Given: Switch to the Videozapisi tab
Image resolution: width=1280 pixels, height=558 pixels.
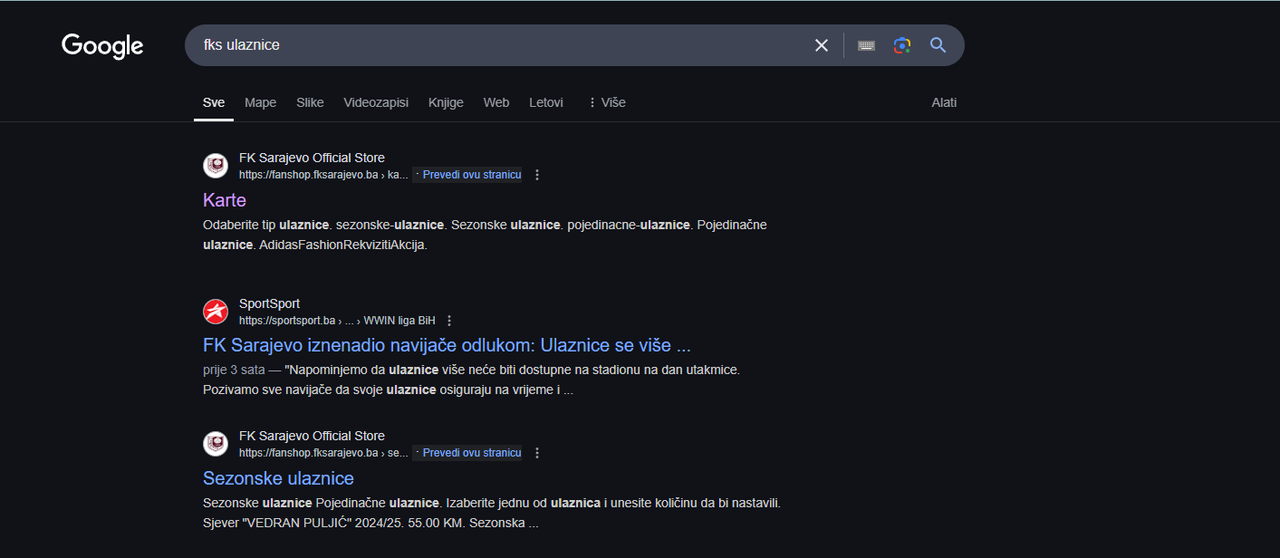Looking at the screenshot, I should pos(376,102).
